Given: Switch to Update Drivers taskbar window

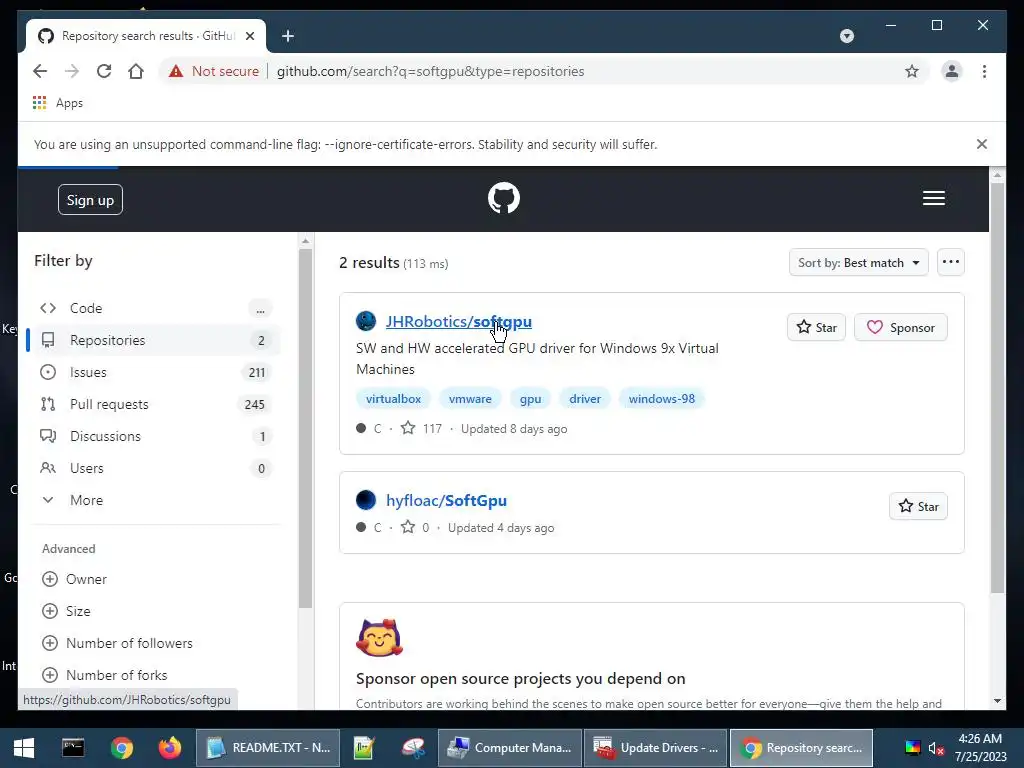Looking at the screenshot, I should pos(655,748).
